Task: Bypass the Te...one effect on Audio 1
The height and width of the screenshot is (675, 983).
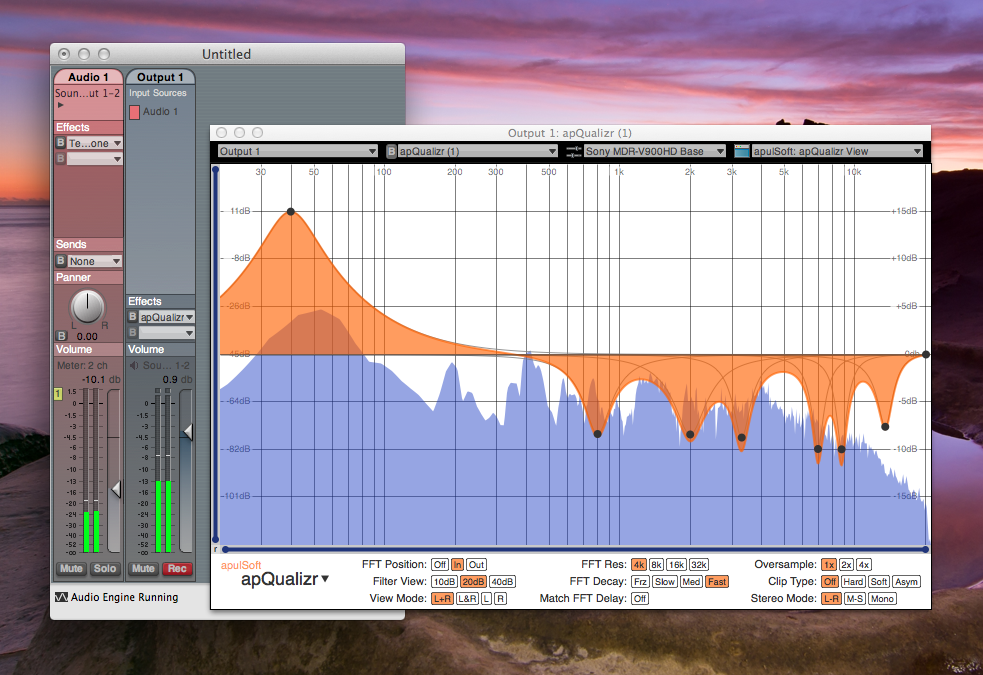Action: pyautogui.click(x=61, y=143)
